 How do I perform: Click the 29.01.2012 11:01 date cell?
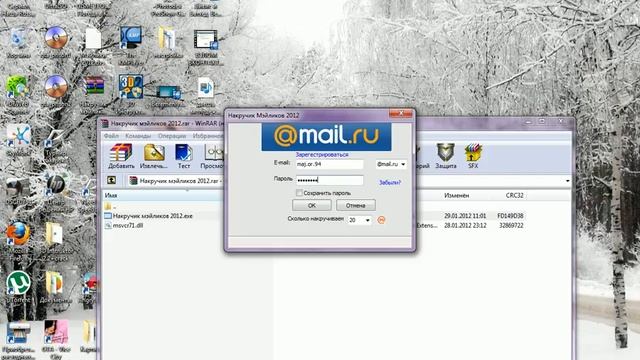pyautogui.click(x=465, y=216)
